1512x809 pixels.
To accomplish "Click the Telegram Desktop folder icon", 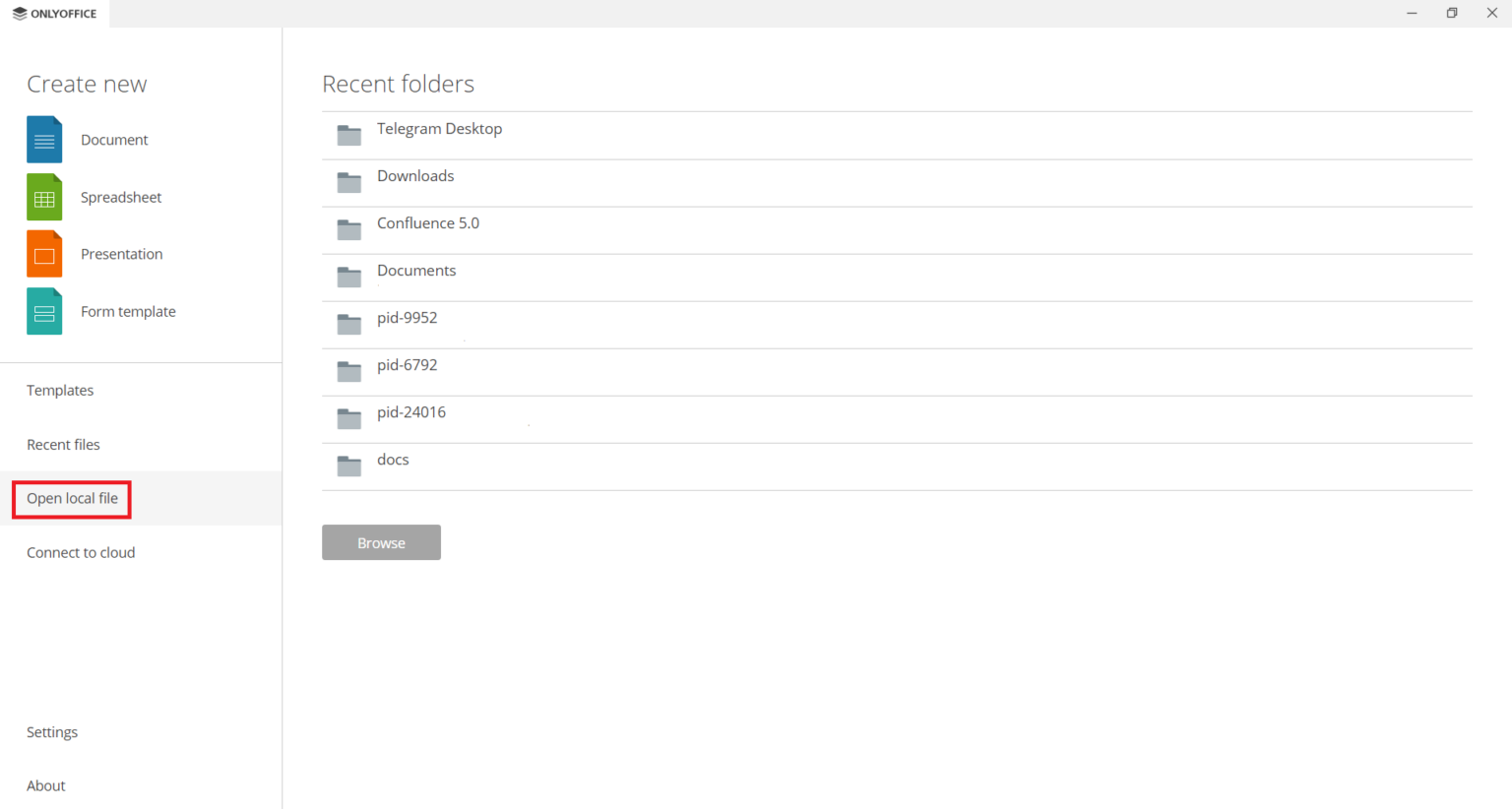I will (x=349, y=135).
